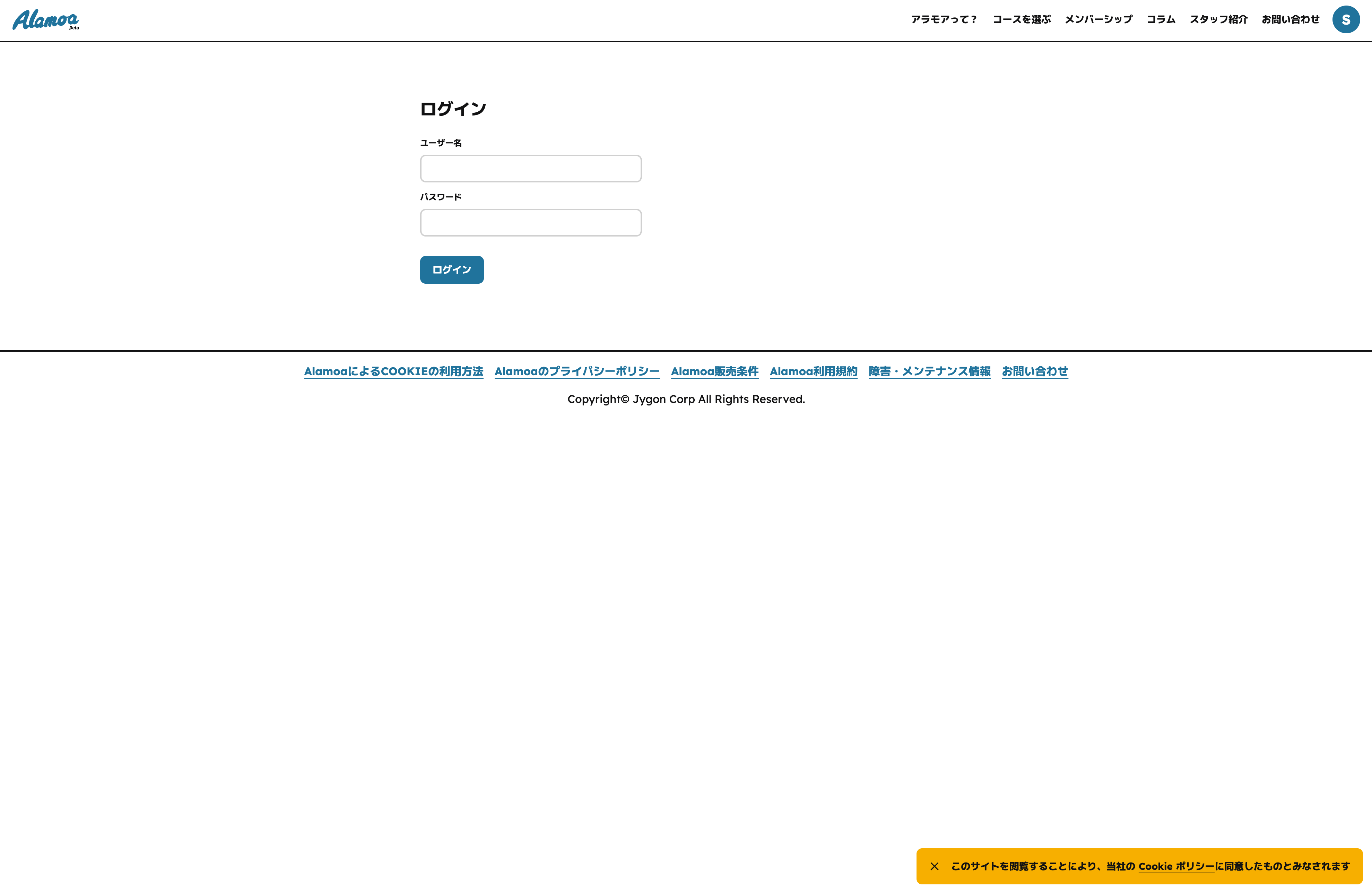Image resolution: width=1372 pixels, height=892 pixels.
Task: Go to コースを選ぶ in navigation
Action: pos(1021,20)
